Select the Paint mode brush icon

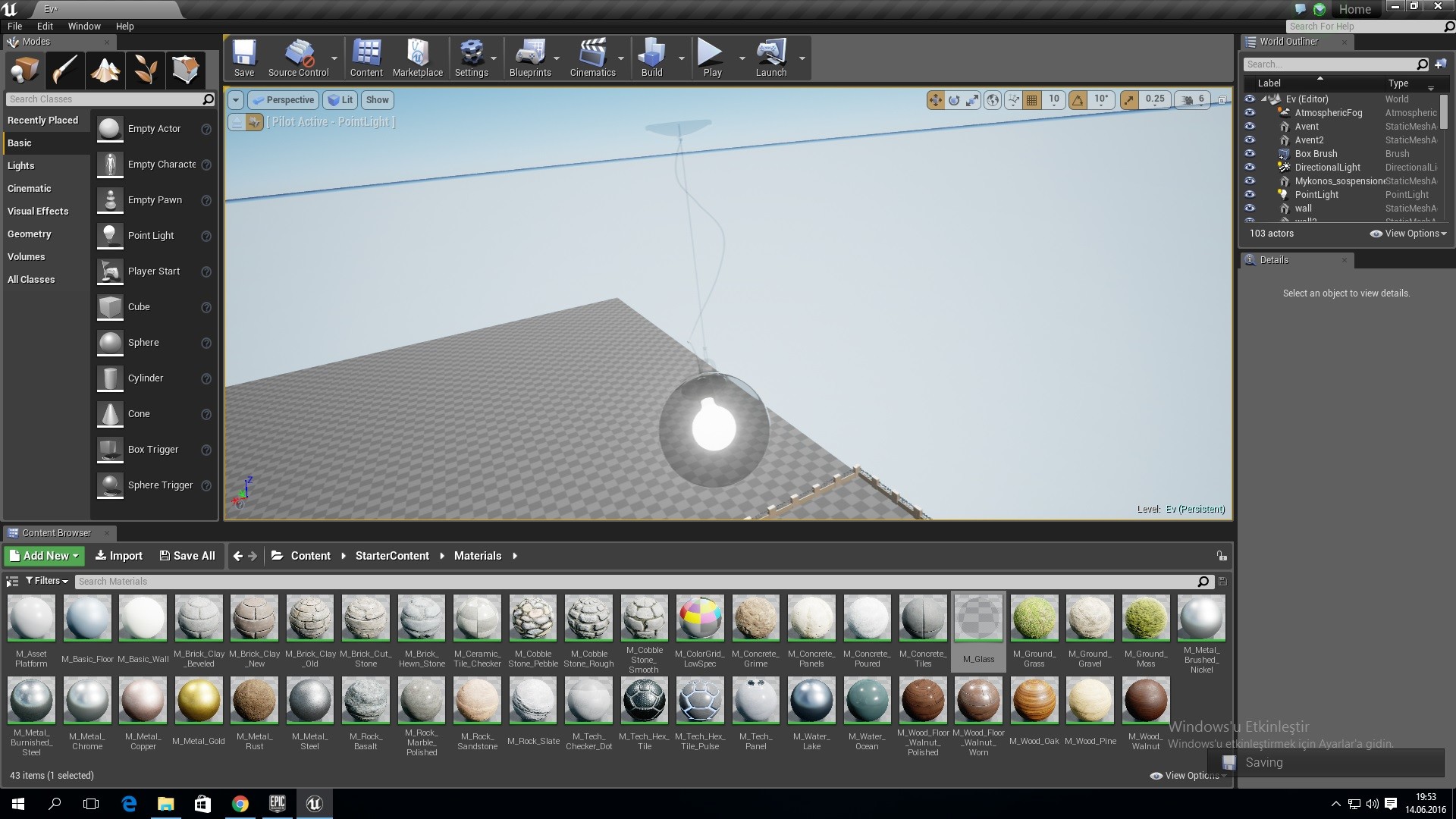pos(64,71)
